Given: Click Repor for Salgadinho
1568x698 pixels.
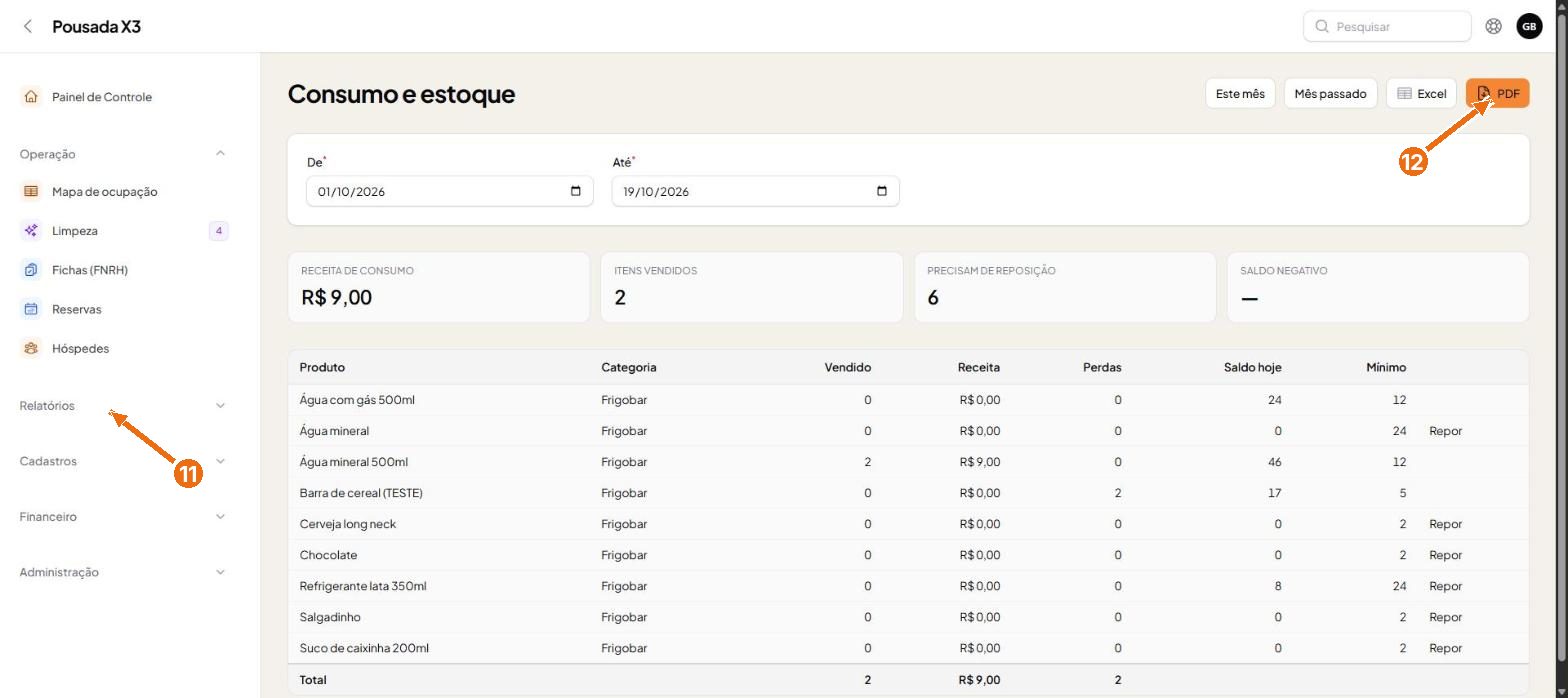Looking at the screenshot, I should [1445, 617].
